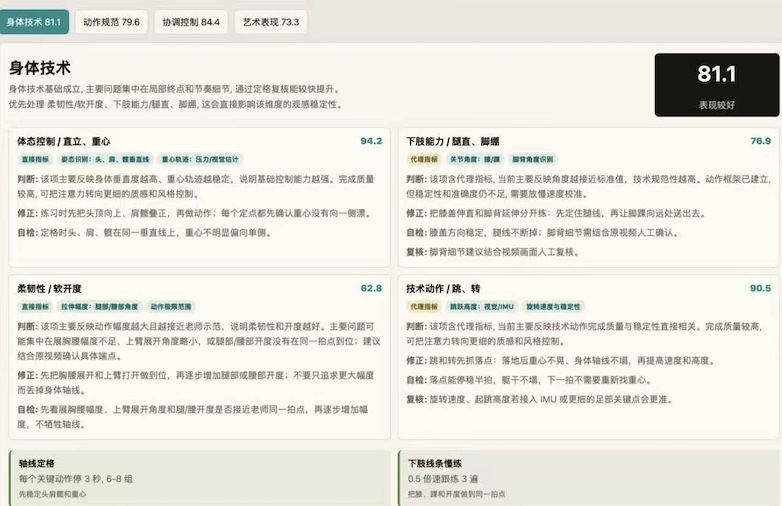Screen dimensions: 782x506
Task: Click 直接指标 tag in 柔韧性 card
Action: [35, 307]
